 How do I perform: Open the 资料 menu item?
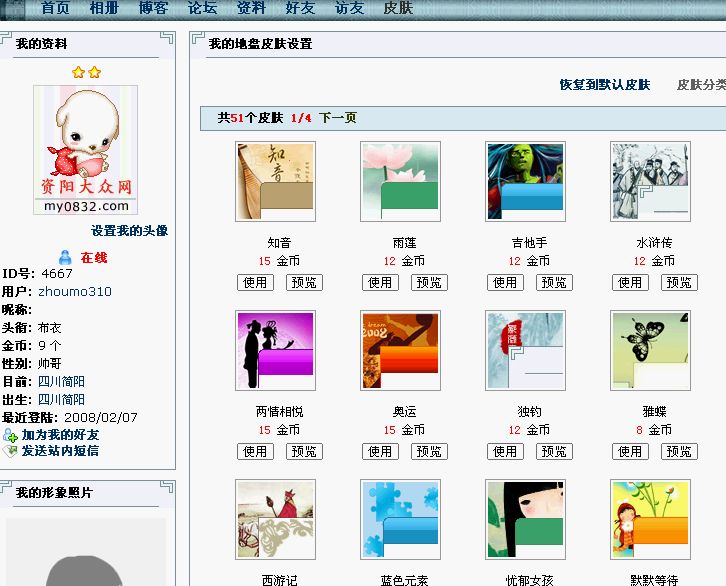click(251, 8)
